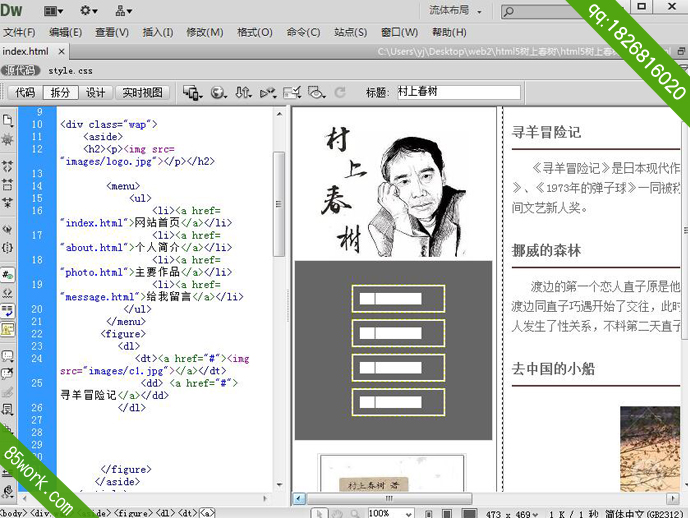The image size is (690, 518).
Task: Open the 窗口(W) menu
Action: (399, 32)
